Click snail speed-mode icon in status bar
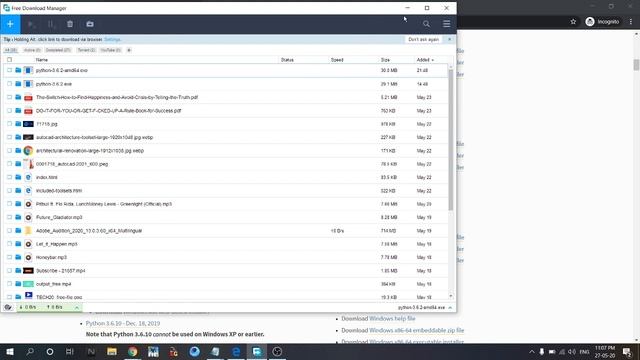640x360 pixels. point(8,307)
